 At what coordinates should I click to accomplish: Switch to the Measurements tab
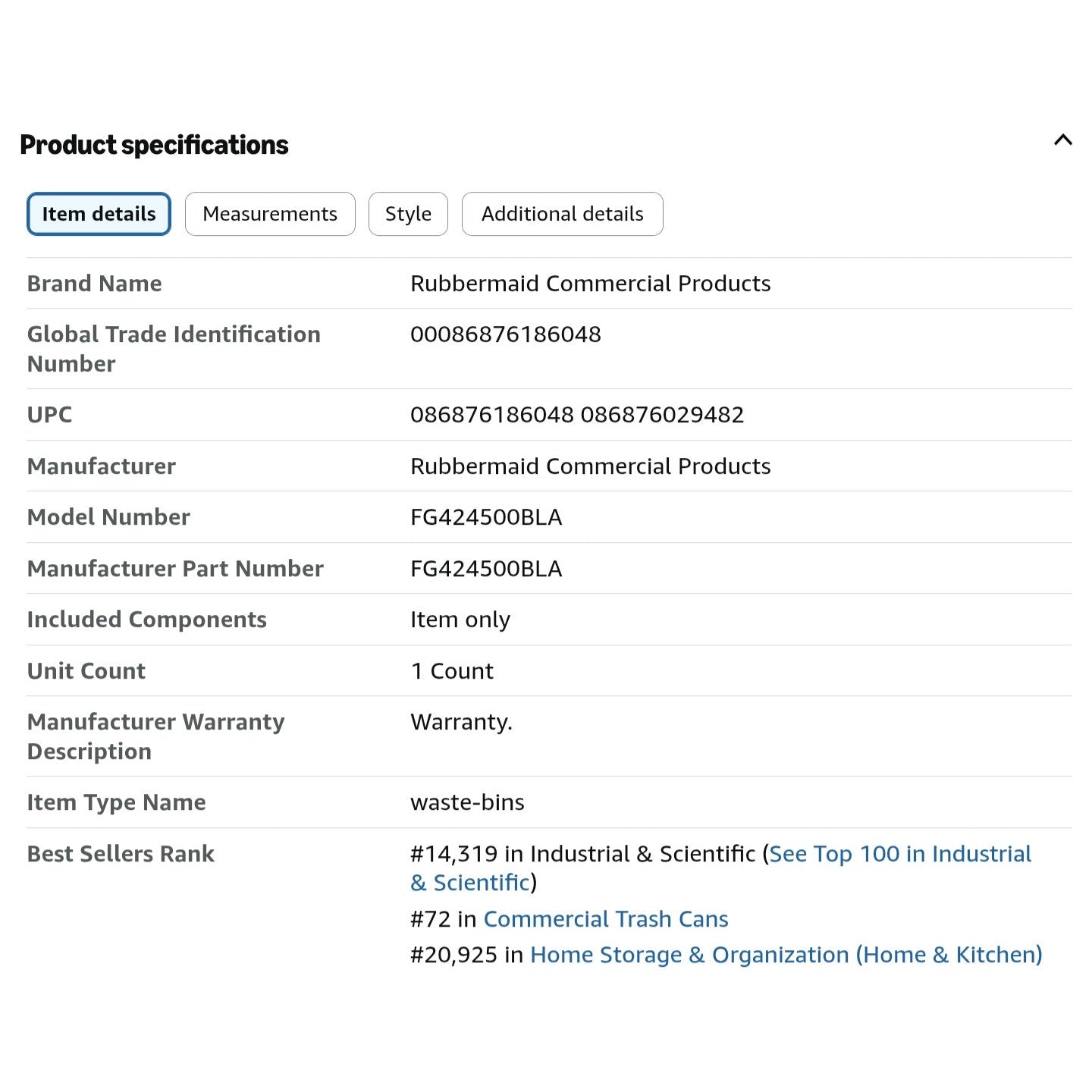[270, 214]
